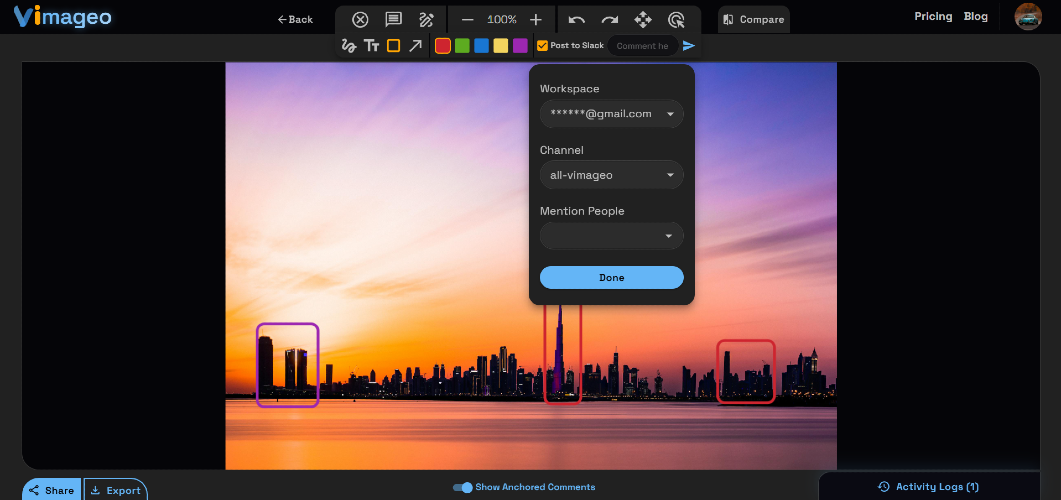Click the Done button
1061x500 pixels.
(x=612, y=277)
